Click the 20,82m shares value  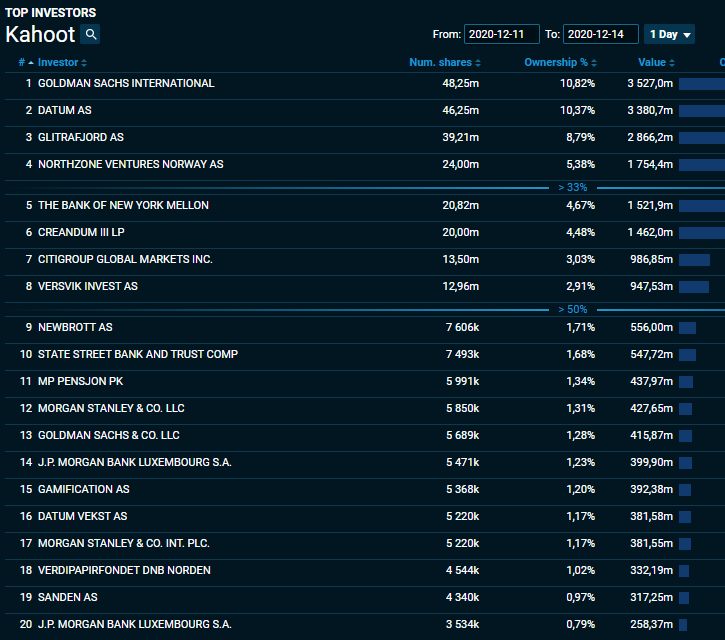(461, 205)
